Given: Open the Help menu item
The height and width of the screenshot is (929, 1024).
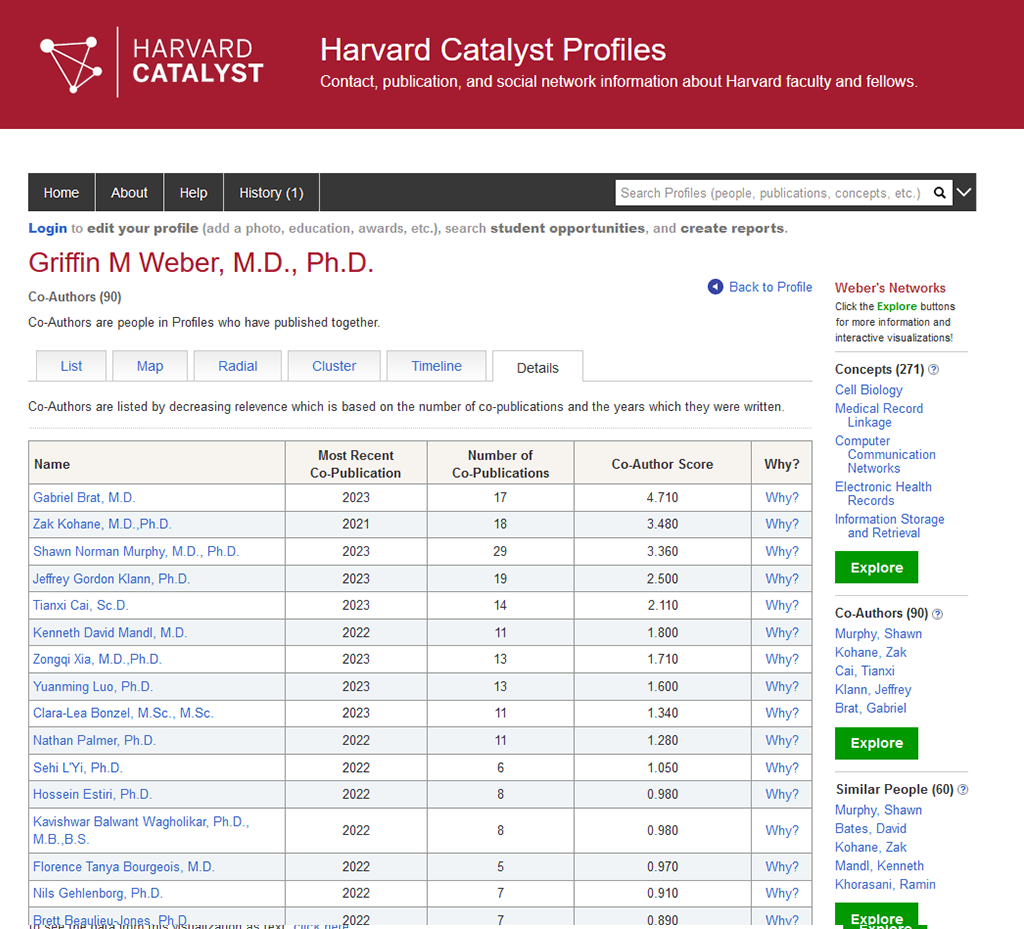Looking at the screenshot, I should 193,193.
